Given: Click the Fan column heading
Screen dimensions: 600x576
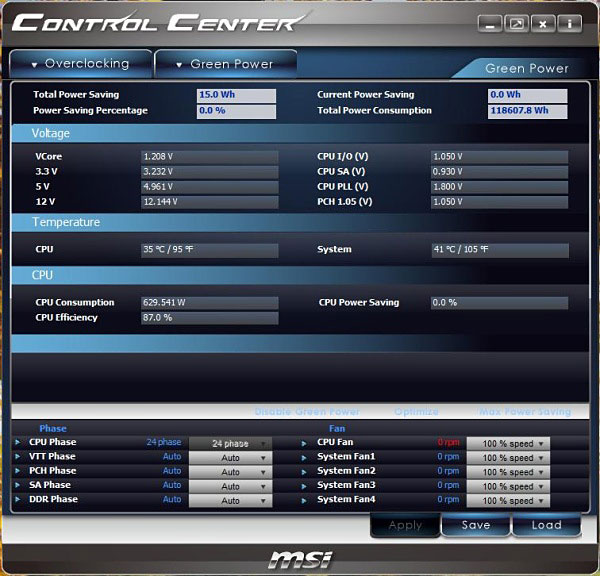Looking at the screenshot, I should (x=337, y=429).
